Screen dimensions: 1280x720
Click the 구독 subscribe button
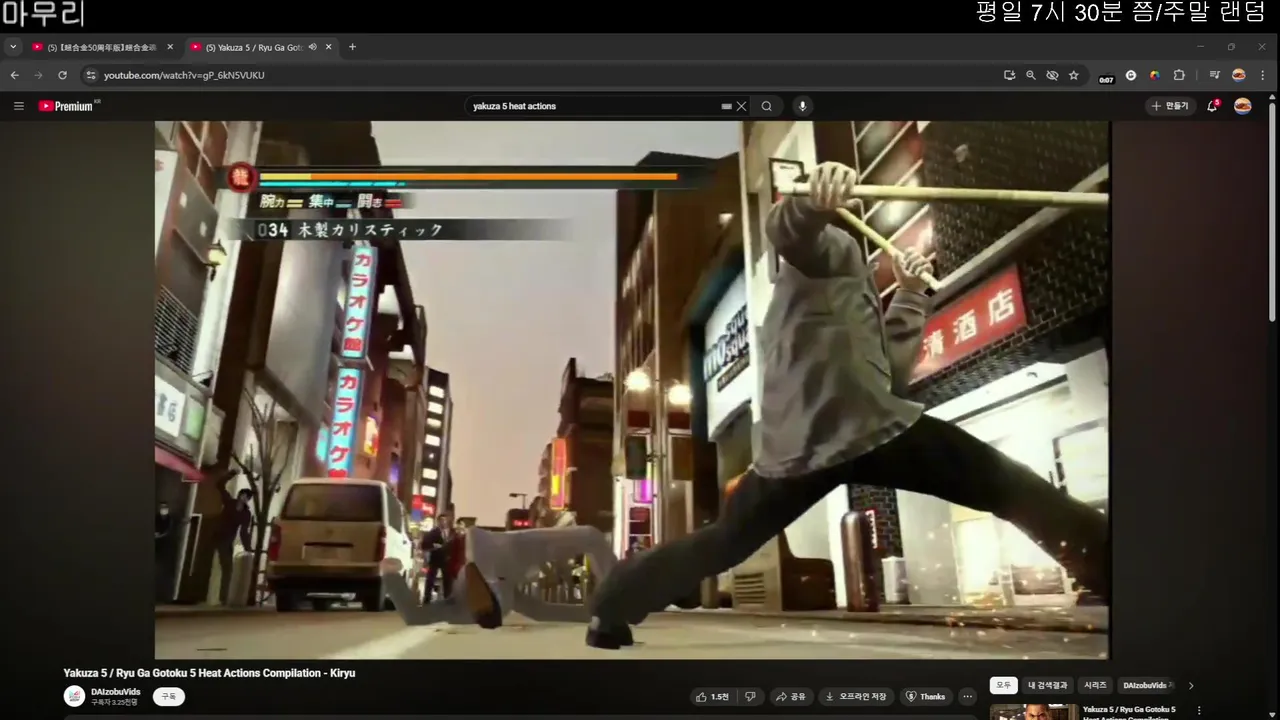pos(169,696)
